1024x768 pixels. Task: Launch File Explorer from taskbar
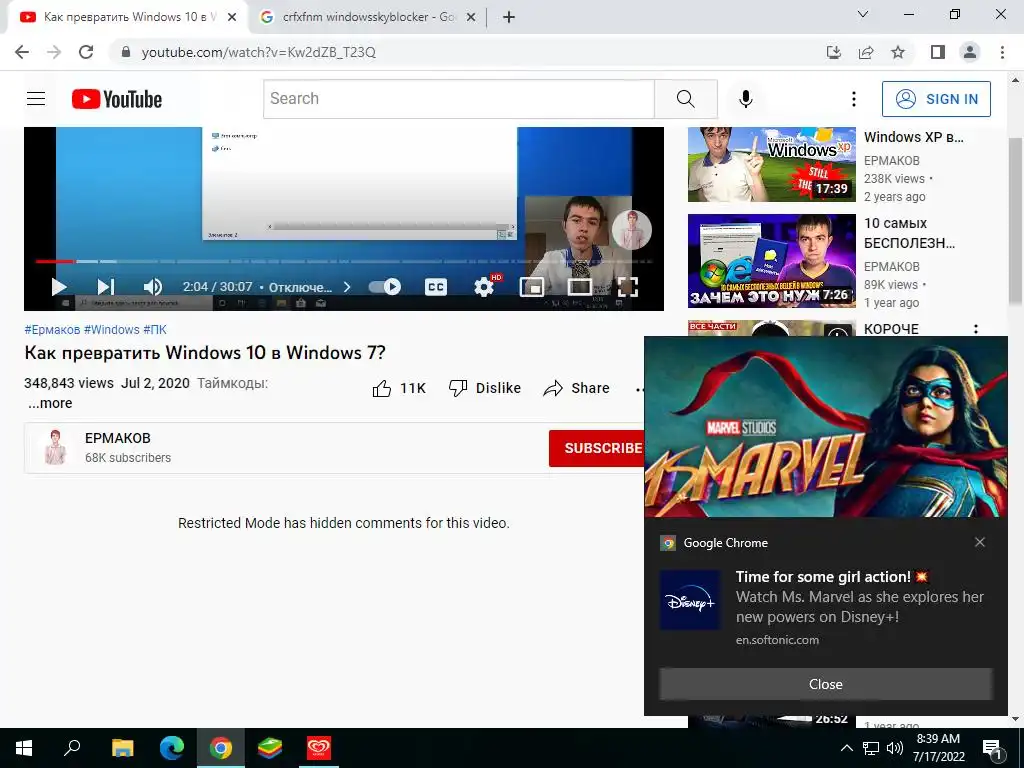[122, 748]
